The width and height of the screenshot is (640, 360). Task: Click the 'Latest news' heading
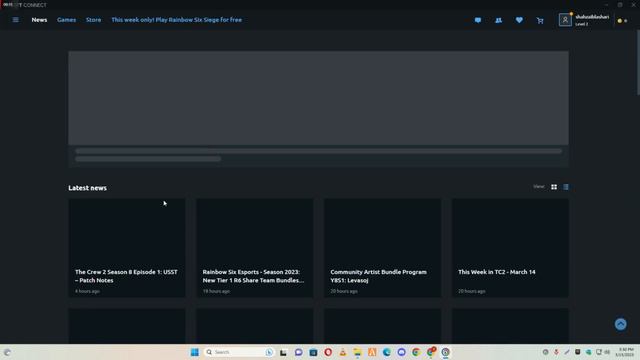[87, 188]
